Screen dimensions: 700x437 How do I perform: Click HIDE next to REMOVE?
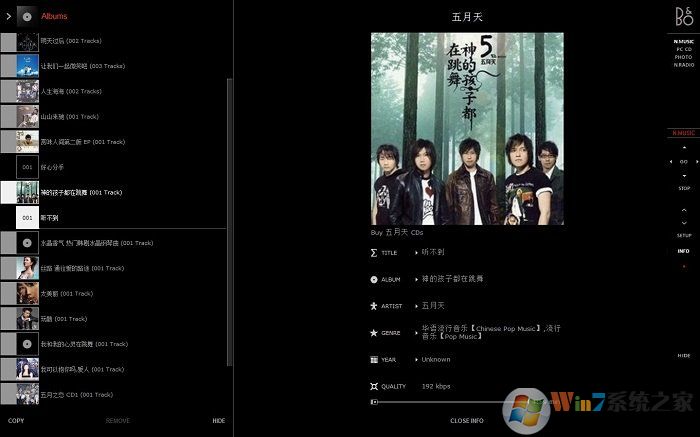point(219,420)
